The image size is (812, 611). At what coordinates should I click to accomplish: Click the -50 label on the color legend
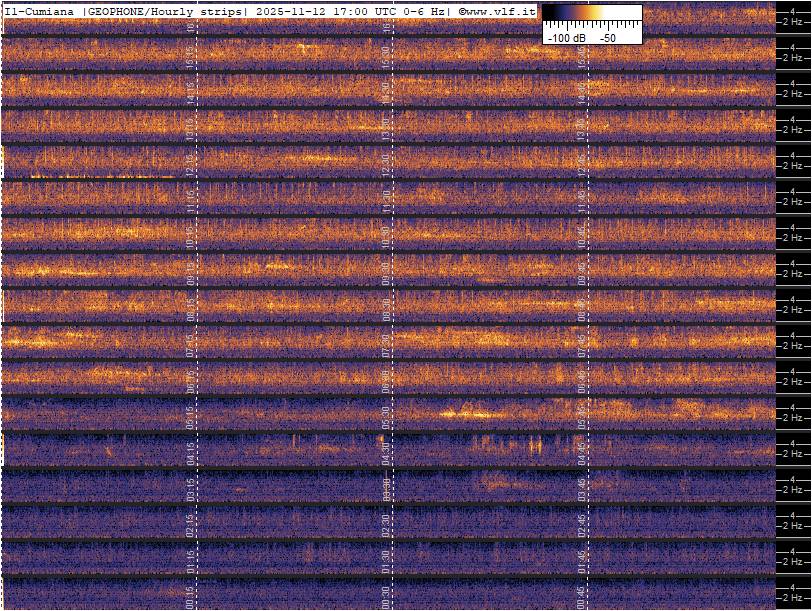coord(607,37)
